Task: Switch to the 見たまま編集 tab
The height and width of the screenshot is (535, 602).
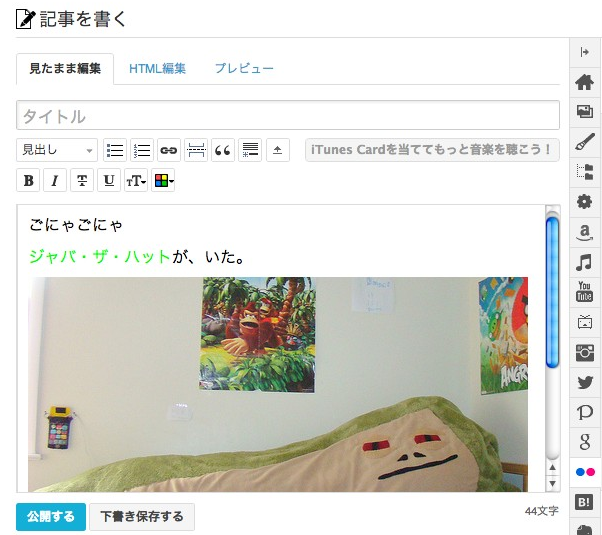Action: [65, 69]
